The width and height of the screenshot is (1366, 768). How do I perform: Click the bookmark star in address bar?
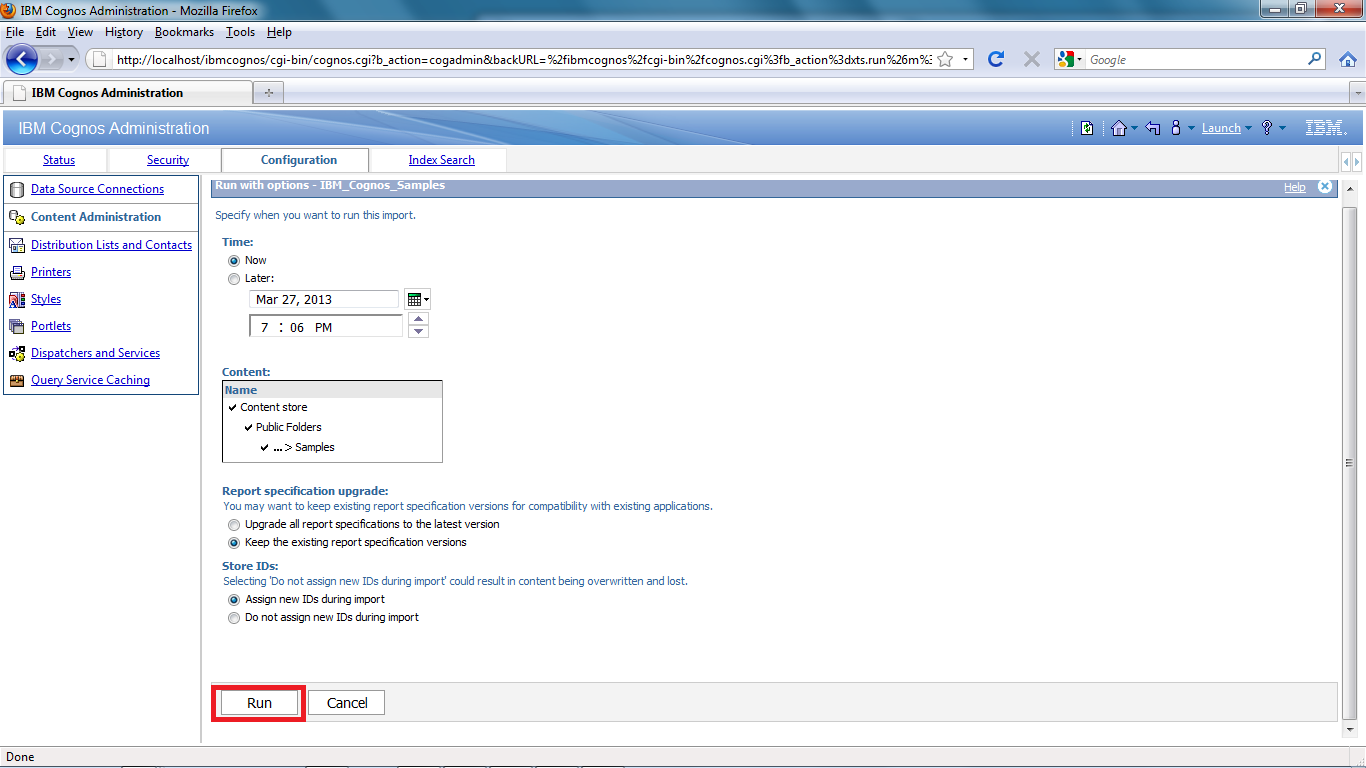tap(945, 59)
